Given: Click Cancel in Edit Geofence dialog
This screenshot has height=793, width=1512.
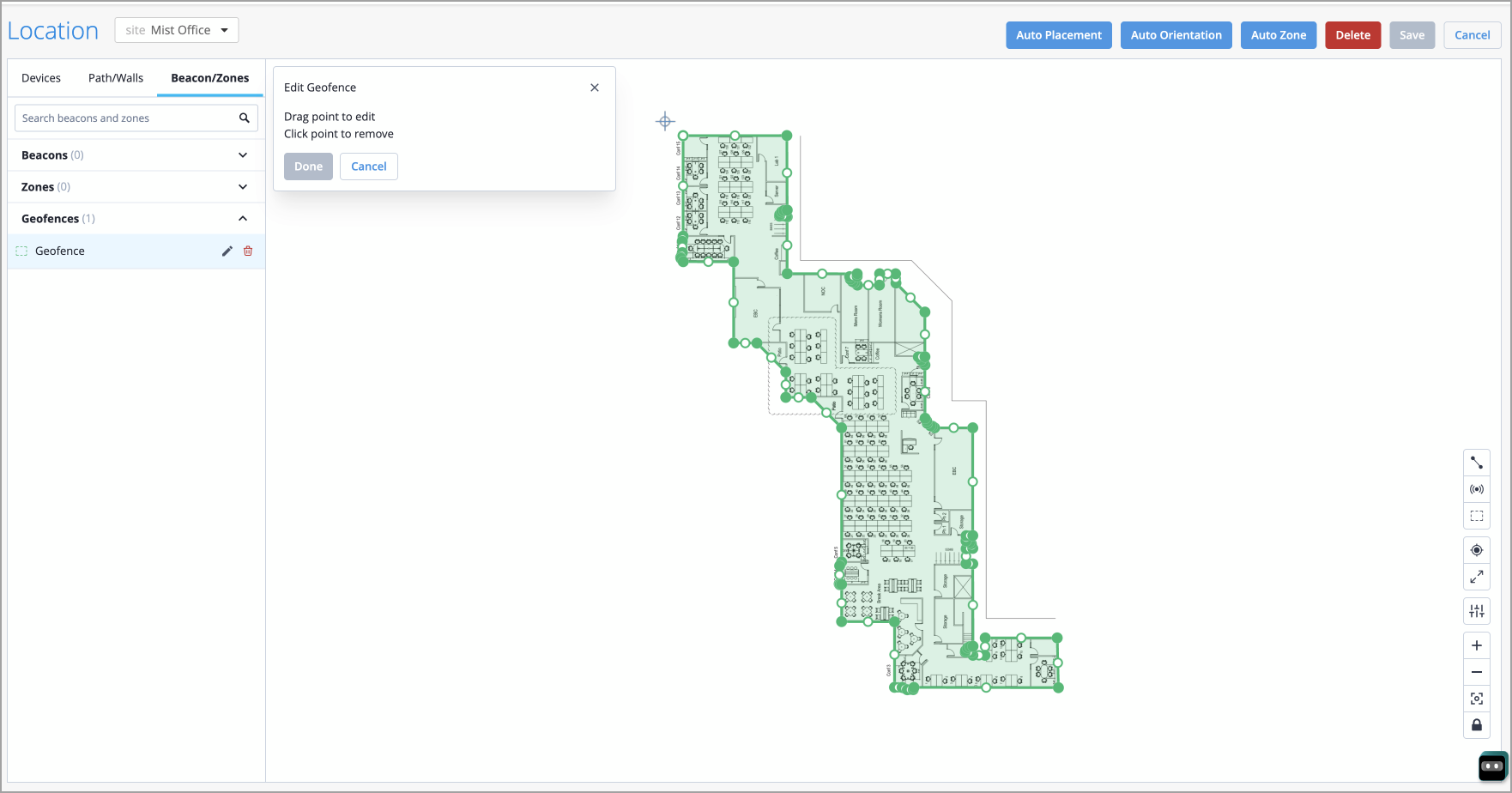Looking at the screenshot, I should click(x=369, y=166).
